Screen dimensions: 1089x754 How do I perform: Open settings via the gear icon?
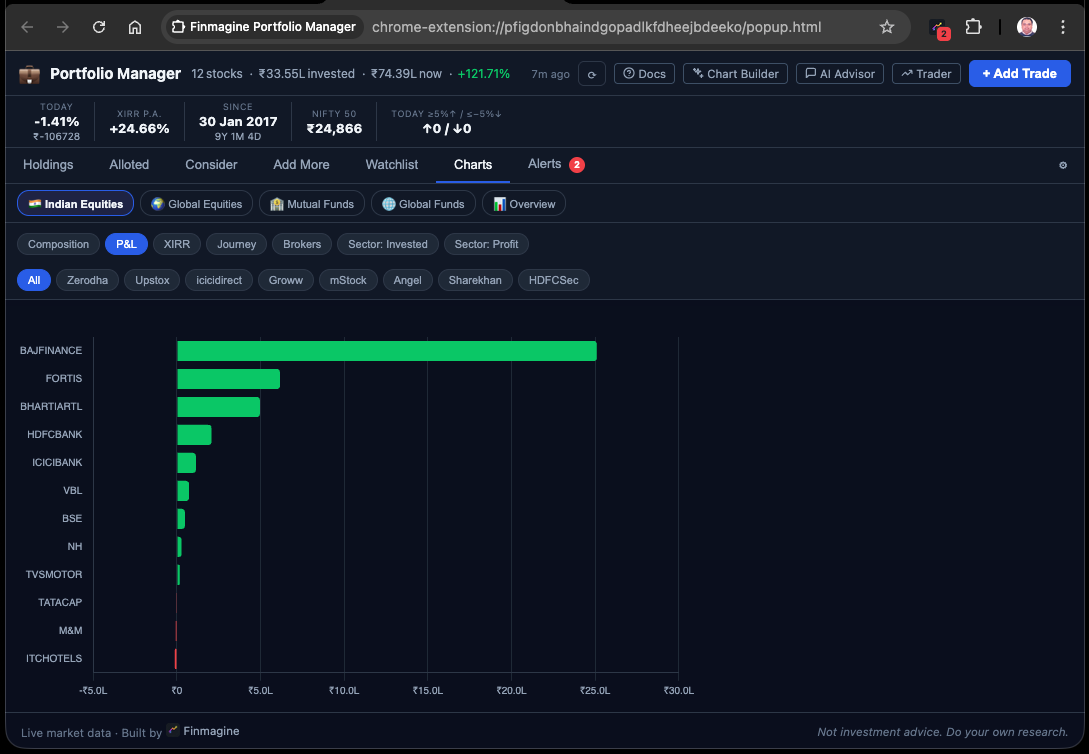(1063, 165)
